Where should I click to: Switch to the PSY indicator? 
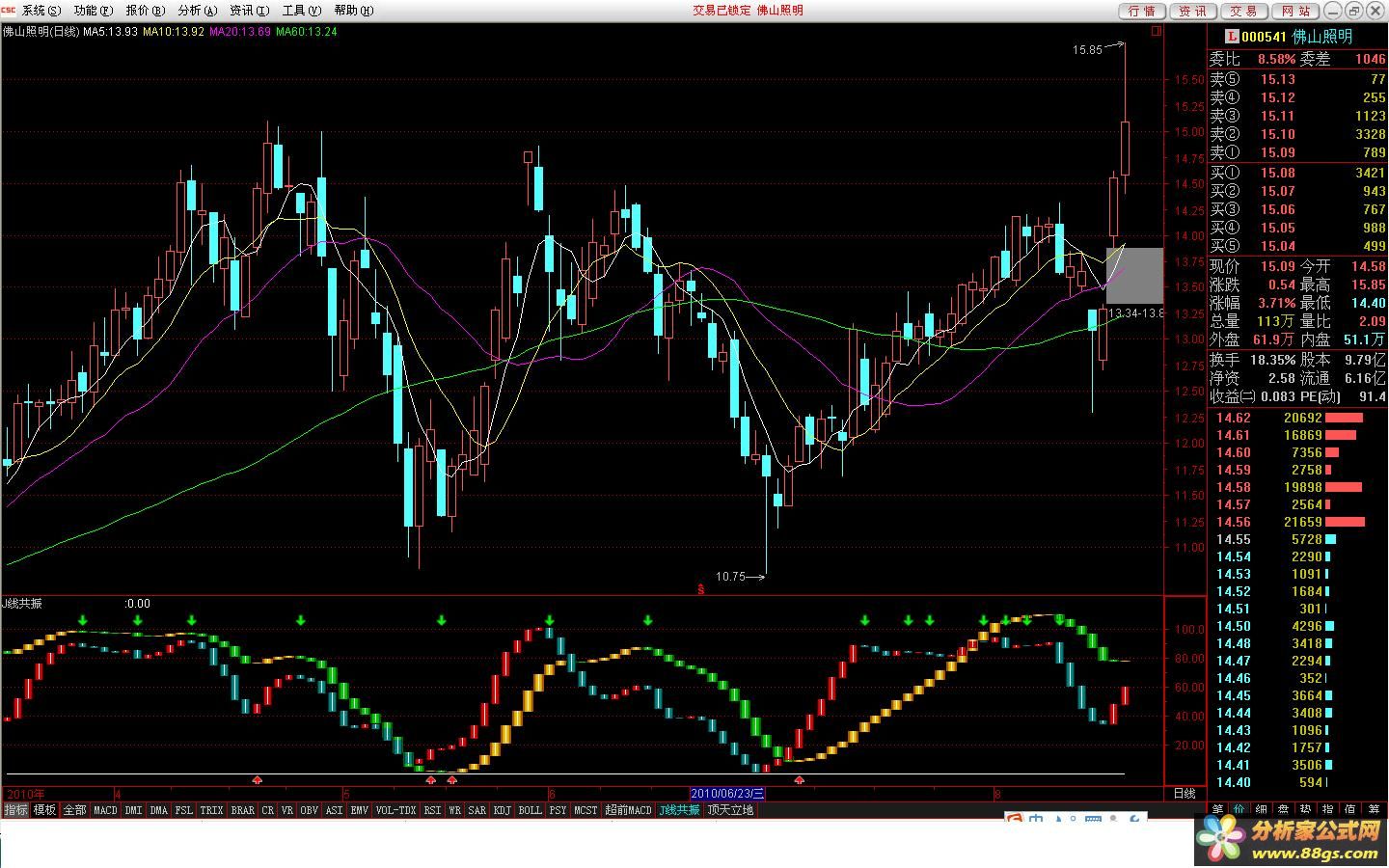tap(558, 810)
